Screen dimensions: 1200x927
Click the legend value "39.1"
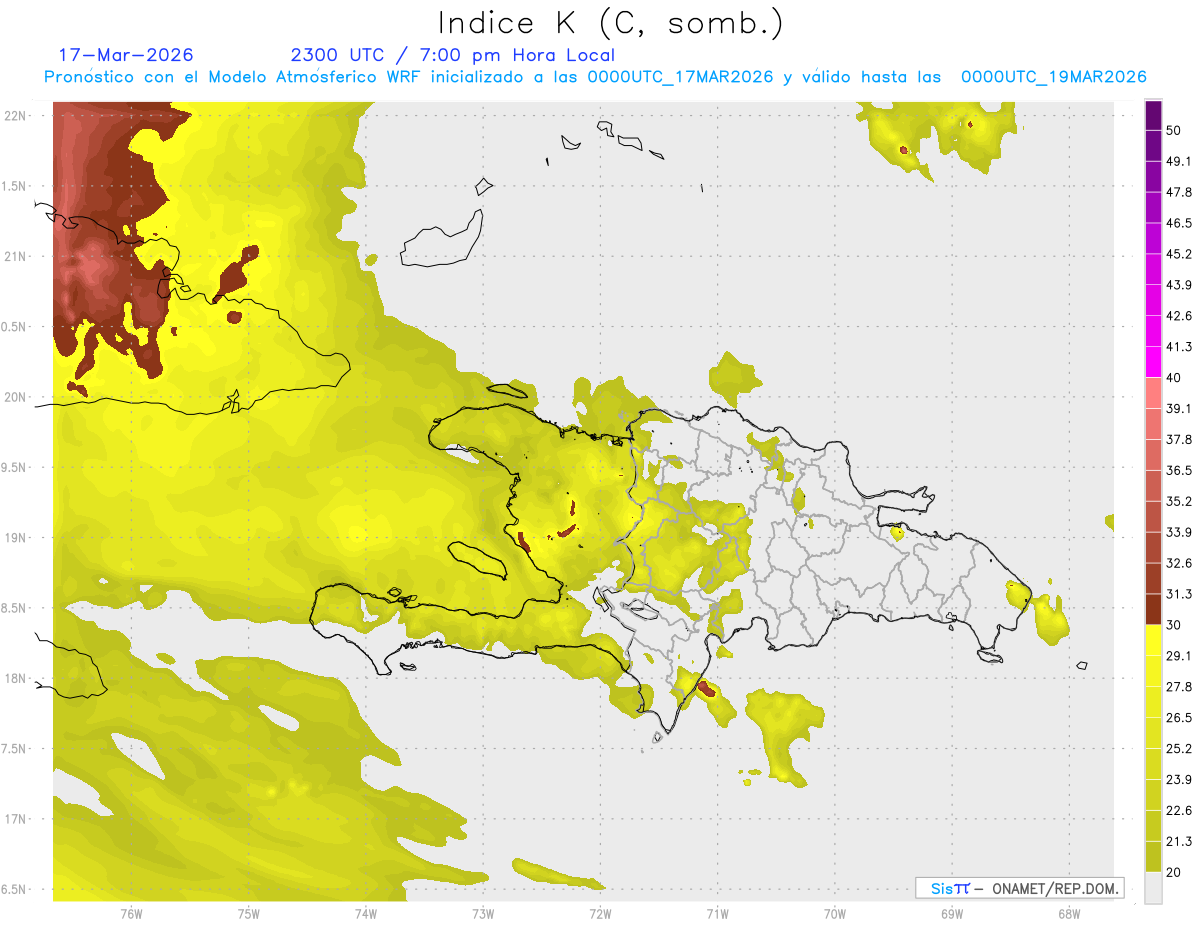1179,408
